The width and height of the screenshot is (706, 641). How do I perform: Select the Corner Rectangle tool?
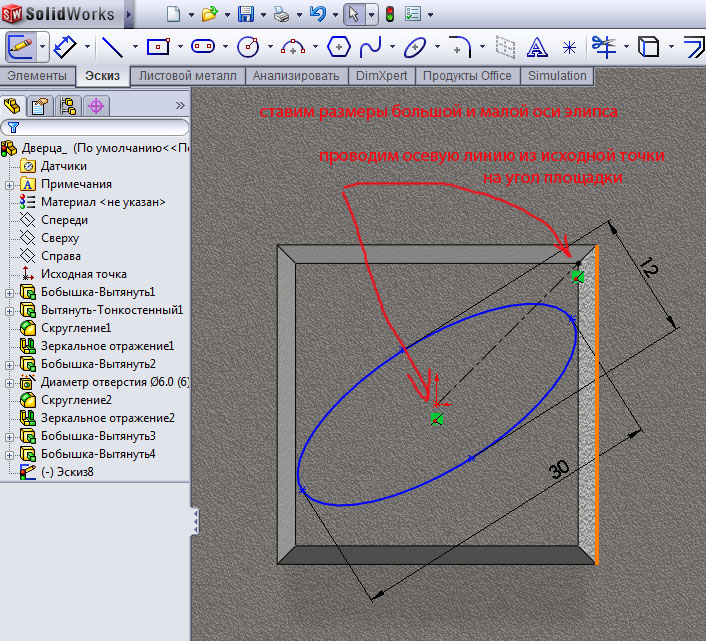[x=158, y=47]
